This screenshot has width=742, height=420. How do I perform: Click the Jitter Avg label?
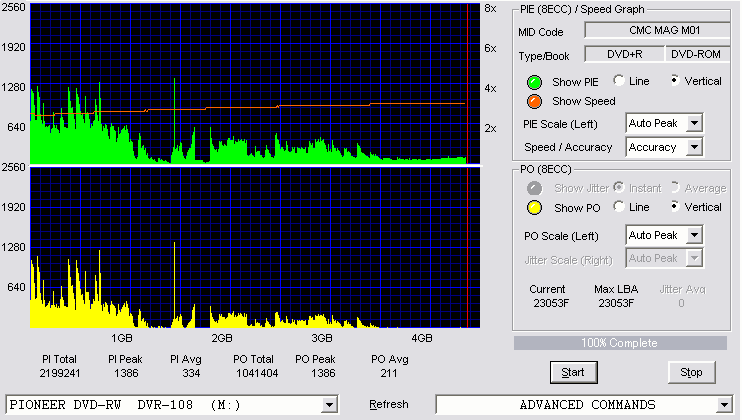pyautogui.click(x=682, y=289)
